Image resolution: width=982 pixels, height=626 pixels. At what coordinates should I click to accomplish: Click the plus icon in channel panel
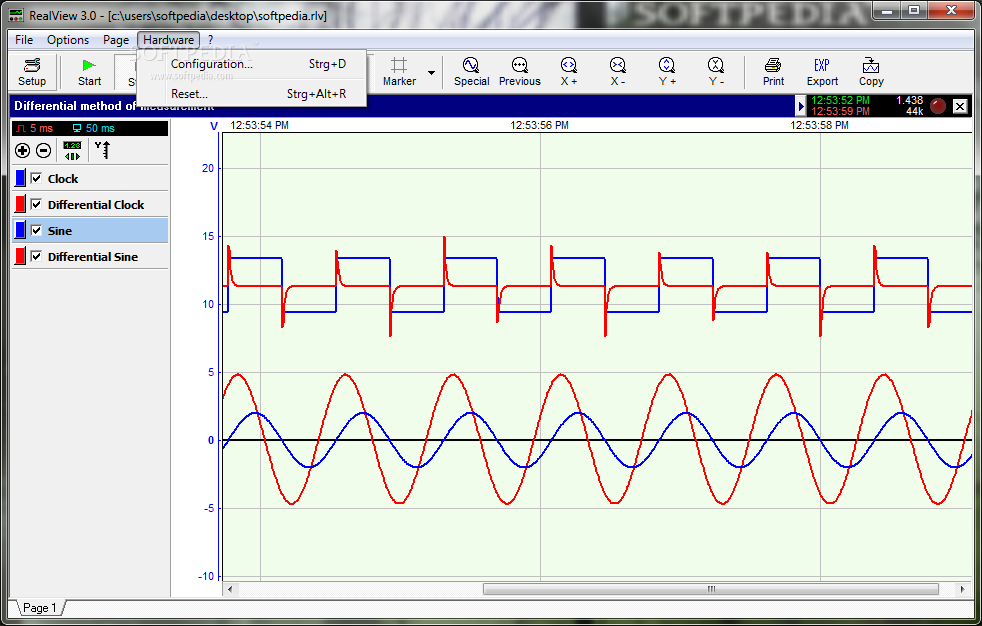[x=23, y=150]
